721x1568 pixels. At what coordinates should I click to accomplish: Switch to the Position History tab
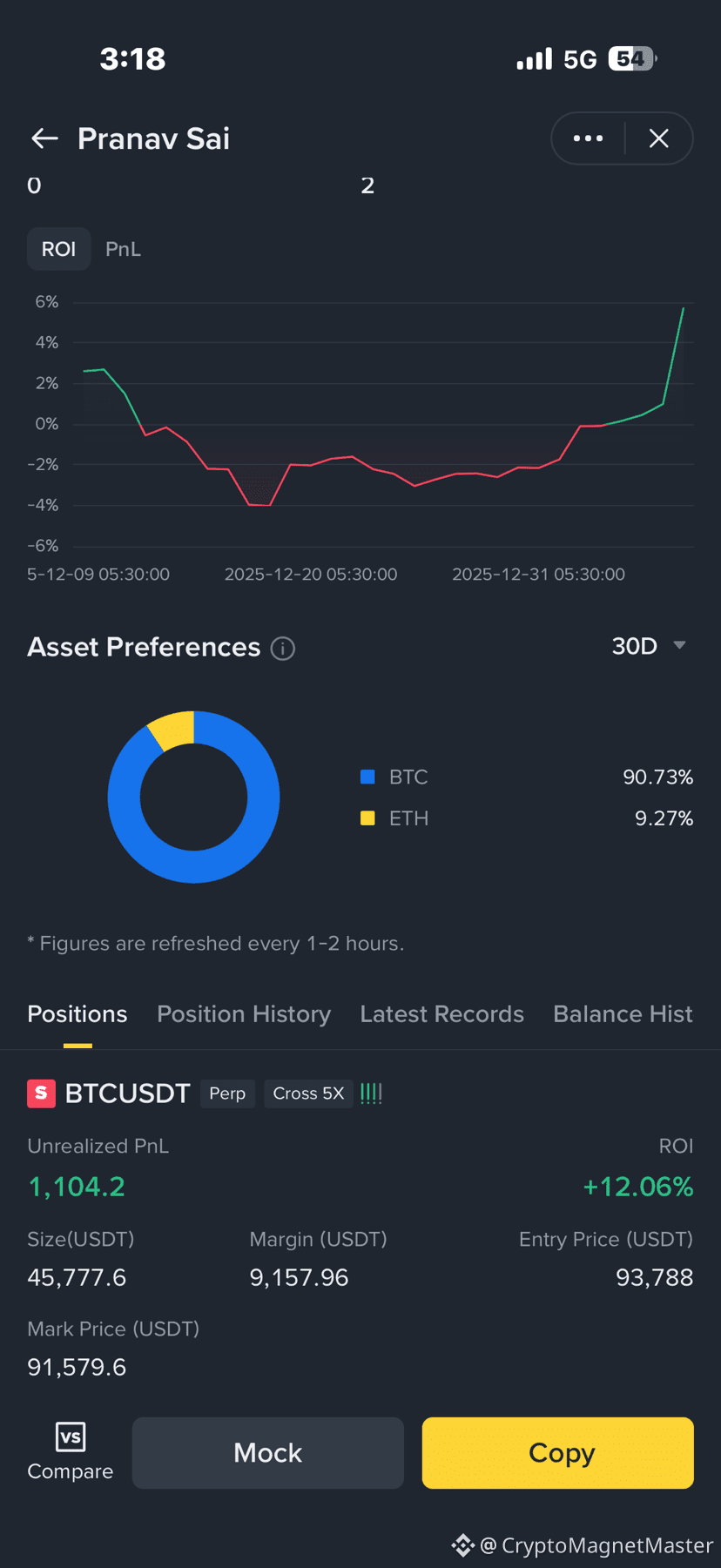point(244,1014)
